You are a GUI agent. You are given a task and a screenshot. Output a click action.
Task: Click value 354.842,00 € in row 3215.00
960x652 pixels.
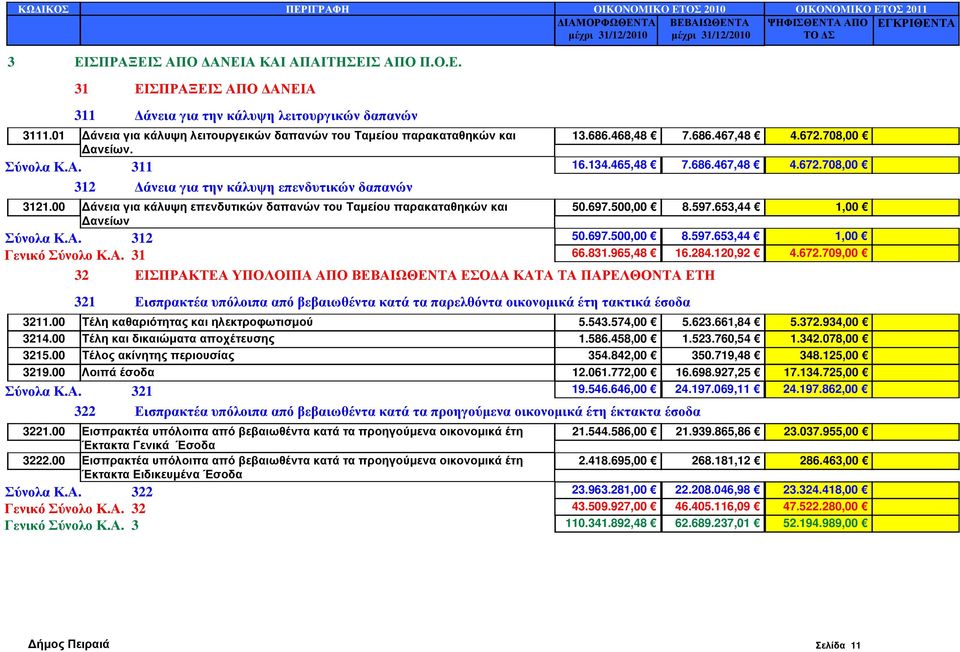pos(608,356)
